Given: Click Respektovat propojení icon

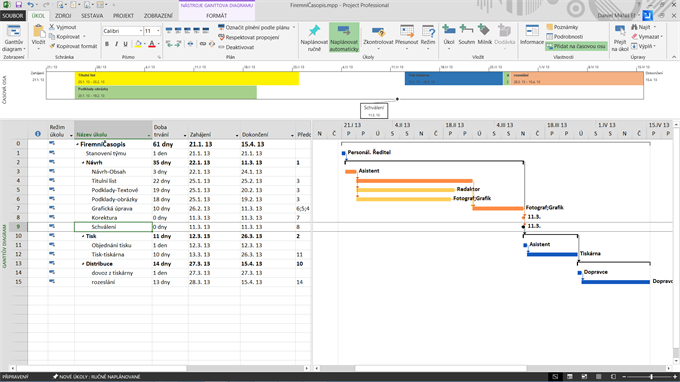Looking at the screenshot, I should click(x=221, y=37).
